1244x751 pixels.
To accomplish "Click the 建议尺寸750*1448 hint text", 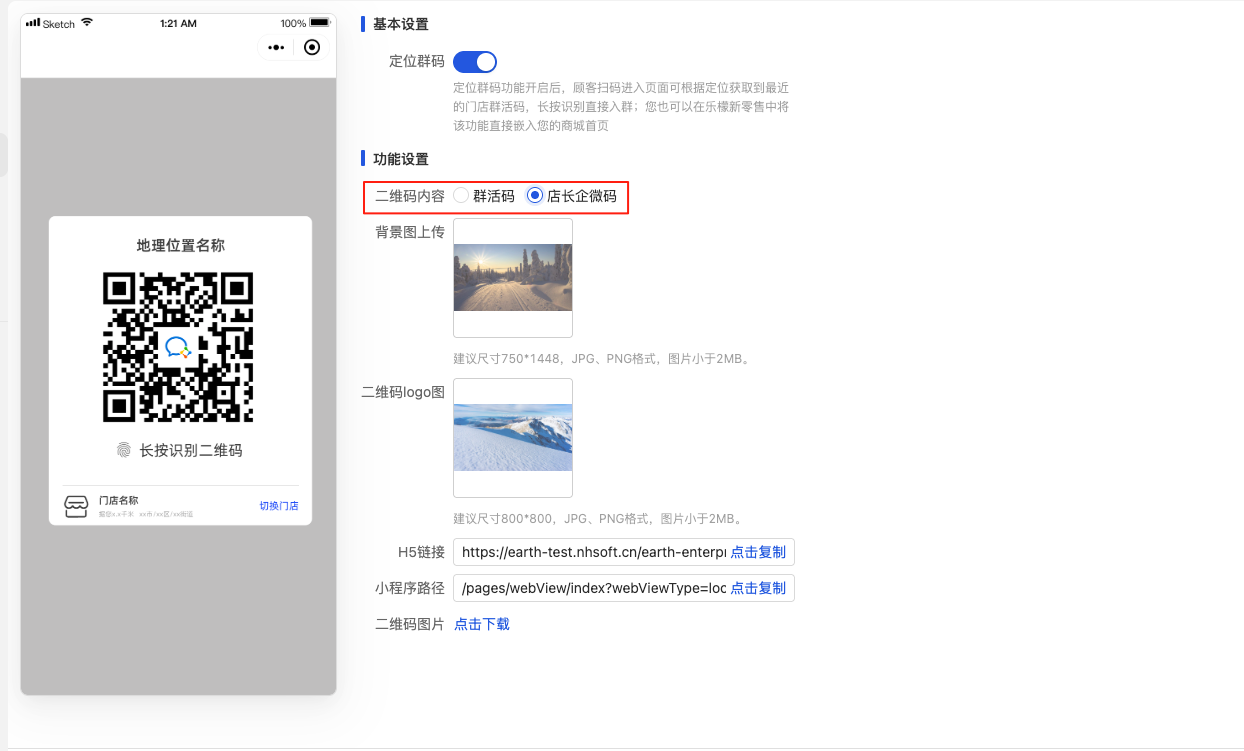I will pos(602,358).
